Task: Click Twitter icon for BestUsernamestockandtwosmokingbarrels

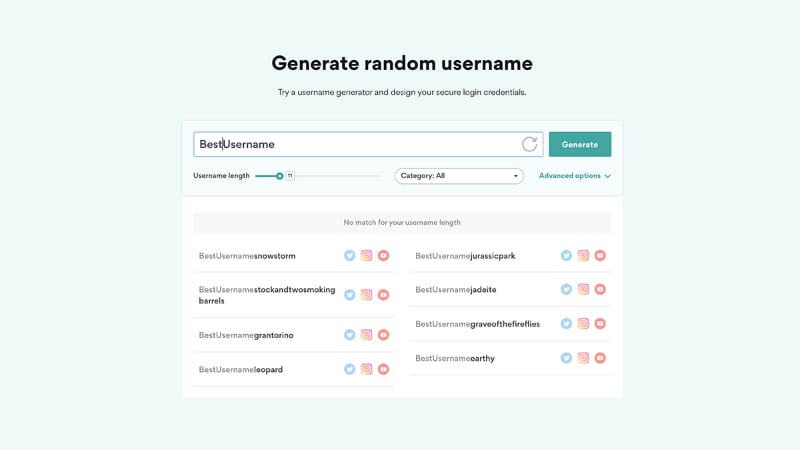Action: [350, 295]
